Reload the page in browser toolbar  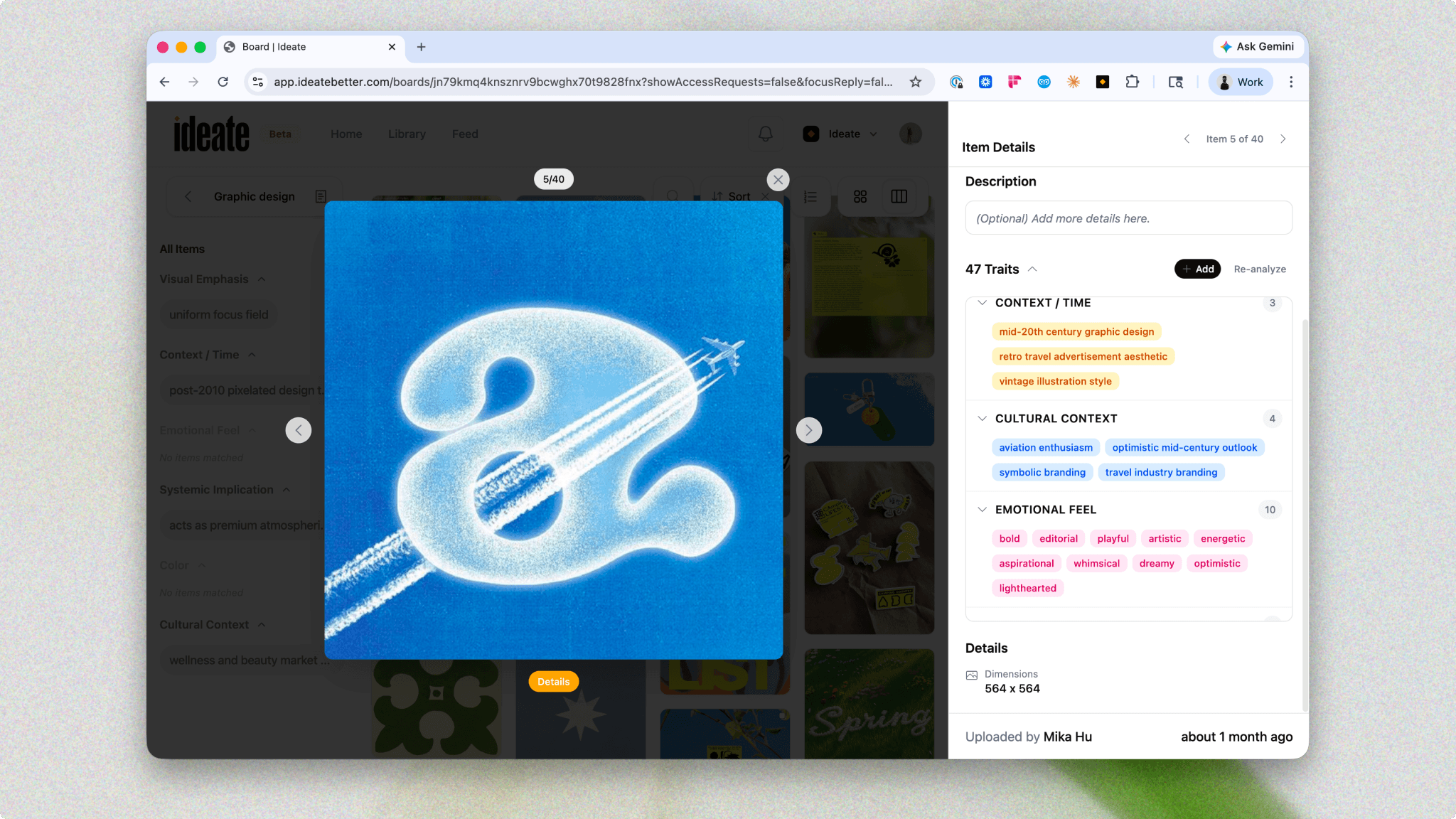(x=223, y=82)
